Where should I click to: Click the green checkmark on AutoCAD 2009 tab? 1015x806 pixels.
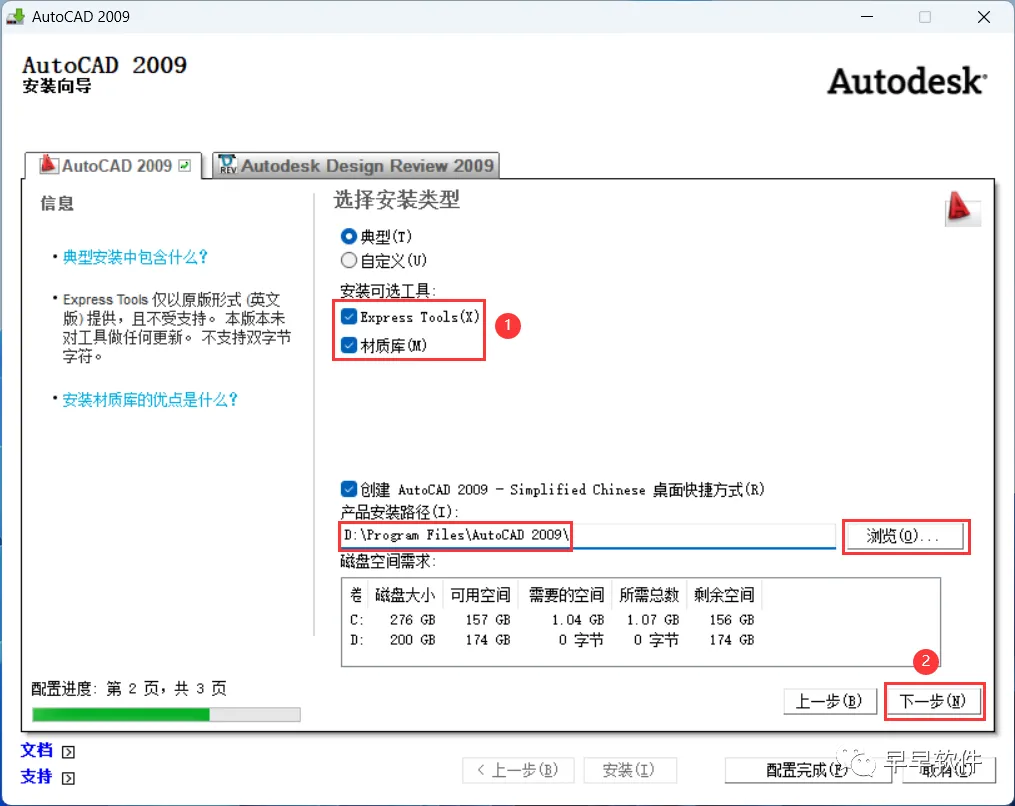click(x=185, y=166)
